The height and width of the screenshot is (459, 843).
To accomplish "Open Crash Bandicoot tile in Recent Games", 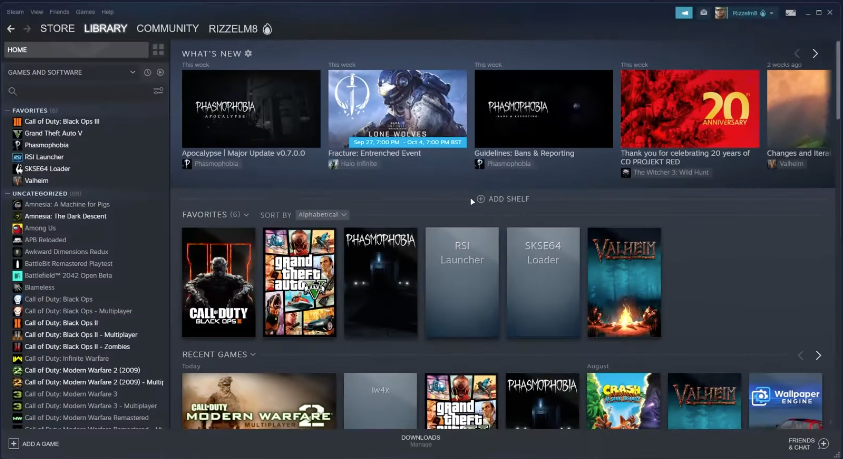I will tap(623, 401).
